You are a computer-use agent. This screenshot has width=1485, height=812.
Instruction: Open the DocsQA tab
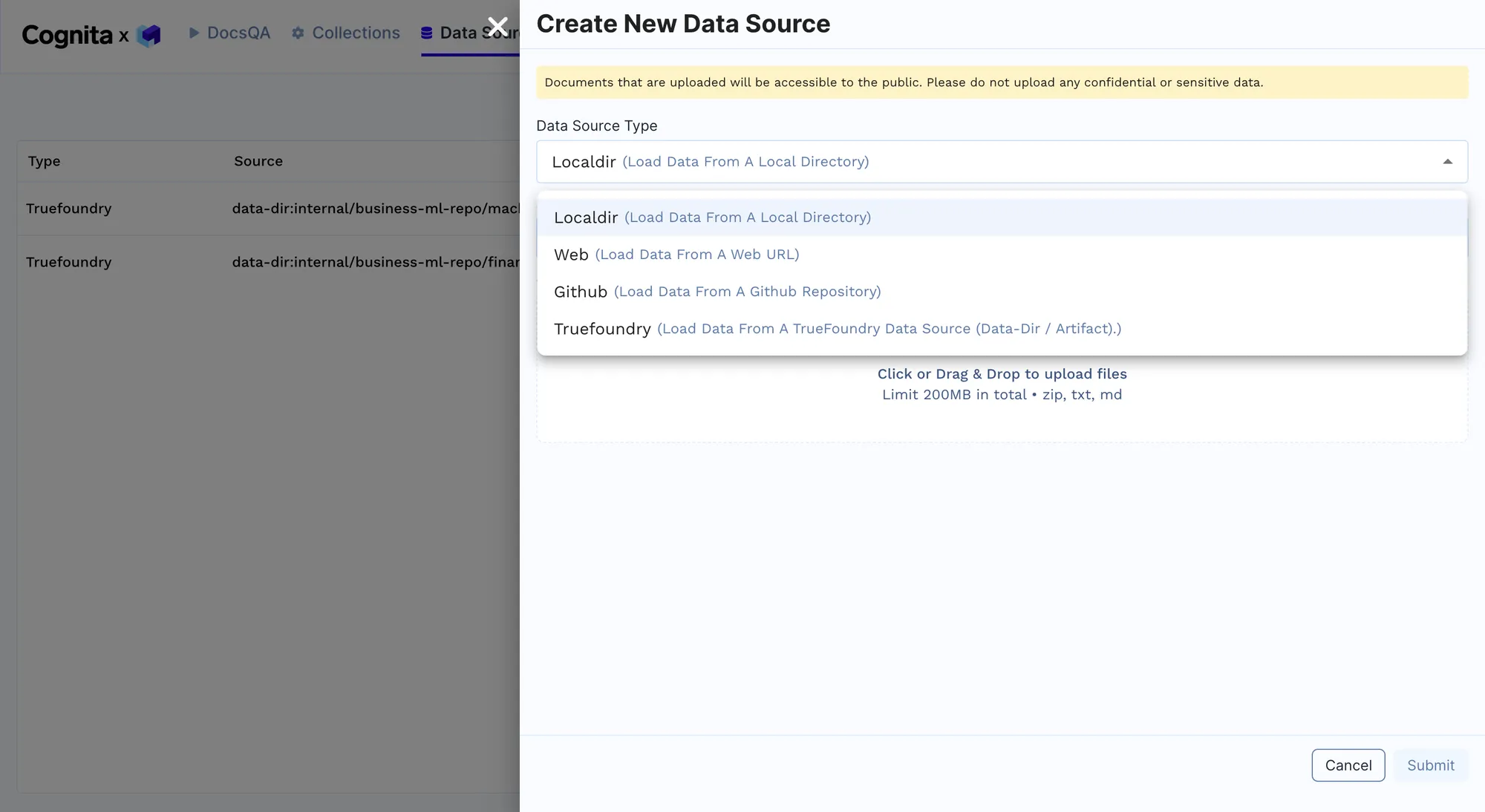(238, 33)
